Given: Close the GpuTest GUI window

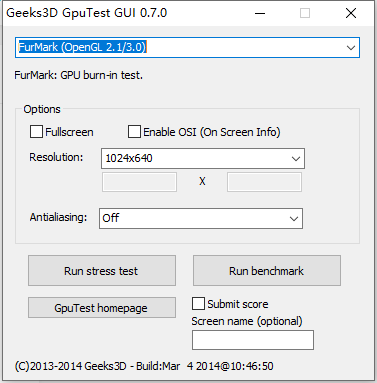Looking at the screenshot, I should [x=351, y=13].
